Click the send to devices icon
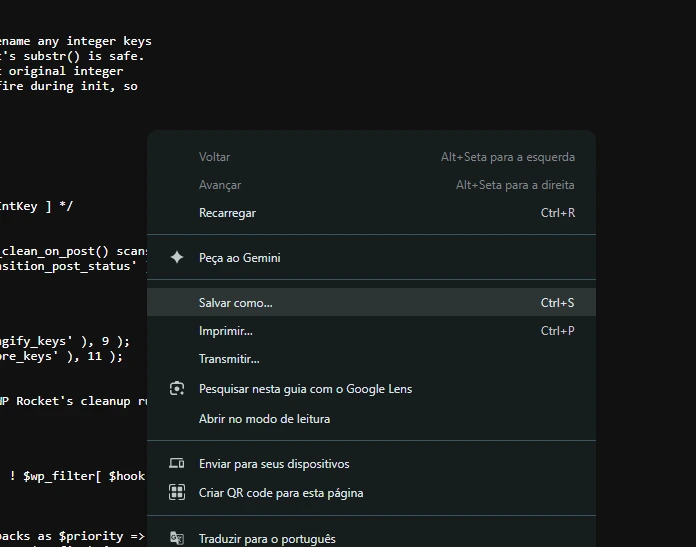The image size is (696, 547). [x=177, y=463]
